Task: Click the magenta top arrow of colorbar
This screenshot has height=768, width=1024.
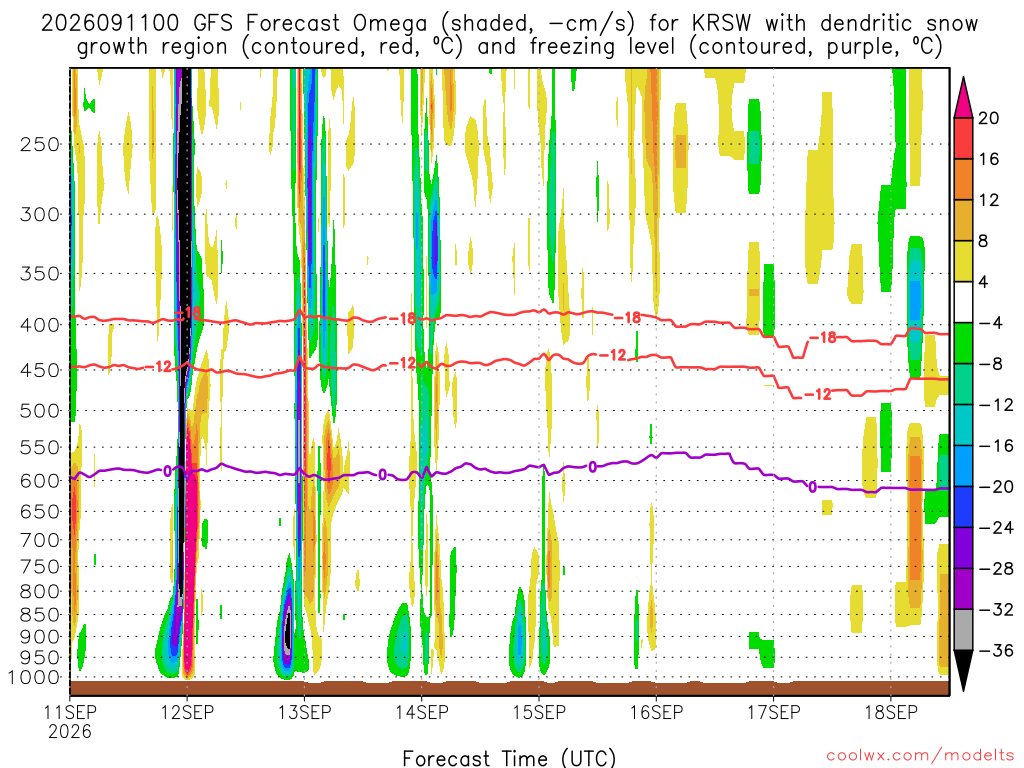Action: coord(963,98)
